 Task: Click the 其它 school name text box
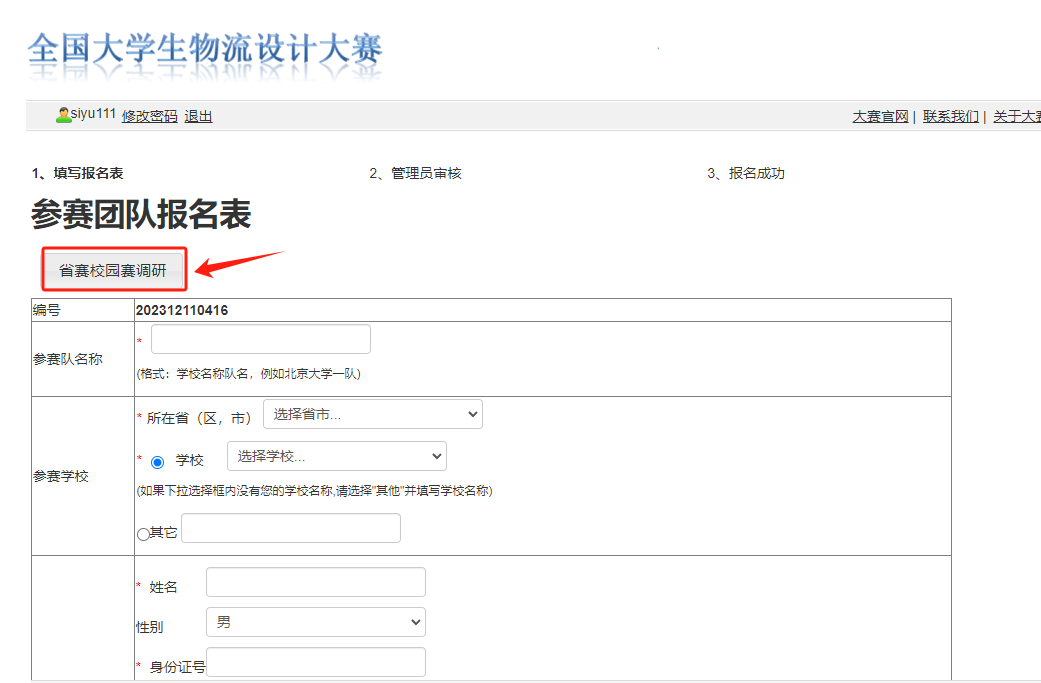coord(290,528)
